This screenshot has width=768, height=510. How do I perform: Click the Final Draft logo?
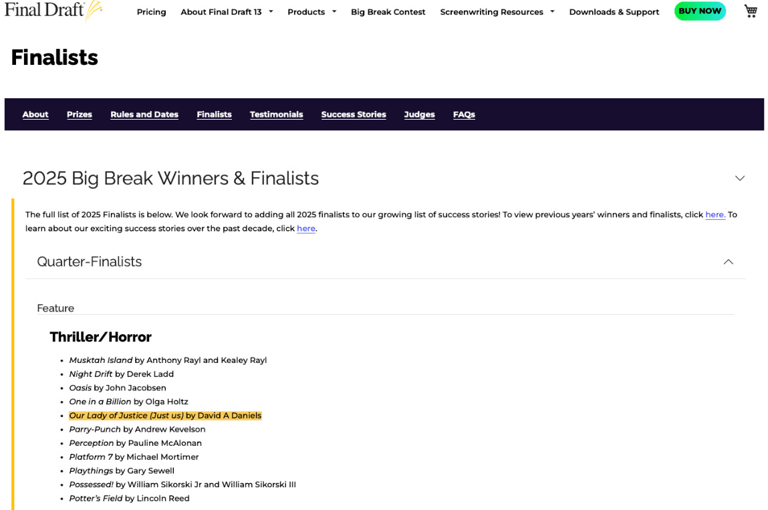pos(53,11)
